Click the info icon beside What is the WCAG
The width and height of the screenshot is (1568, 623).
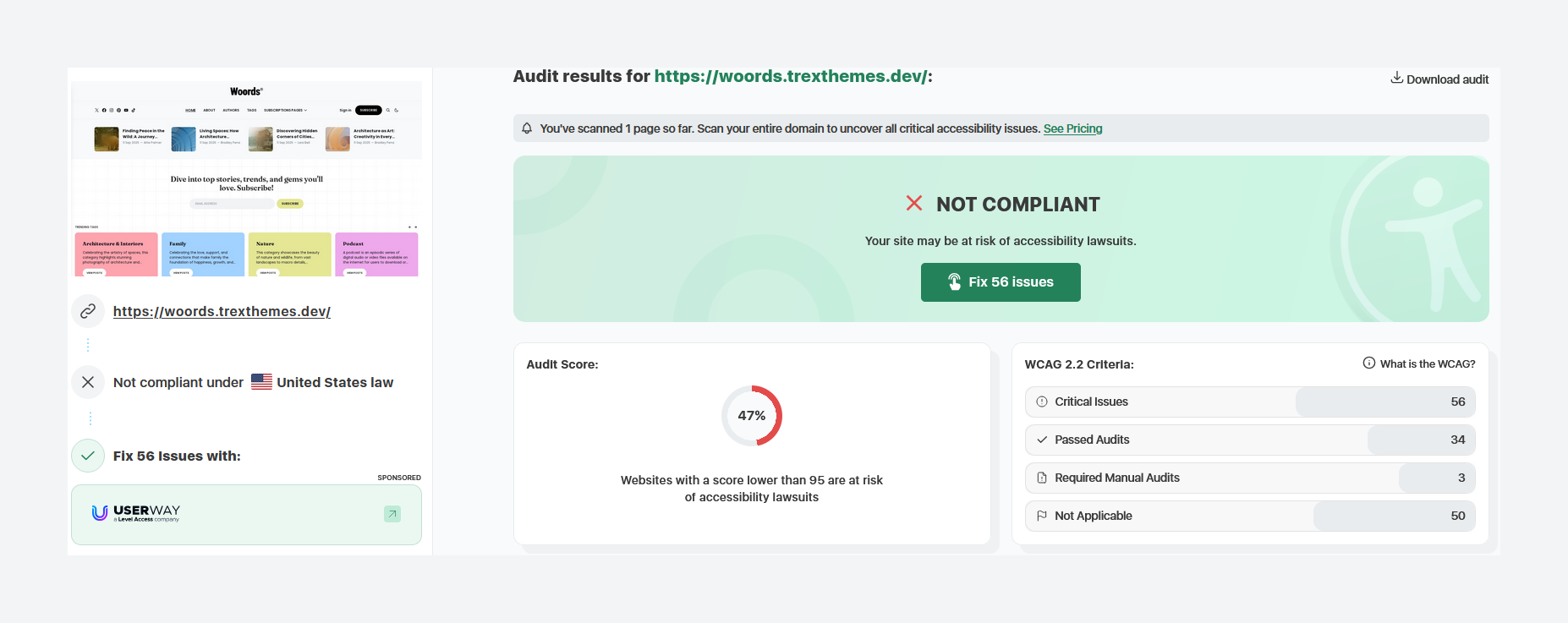point(1368,363)
